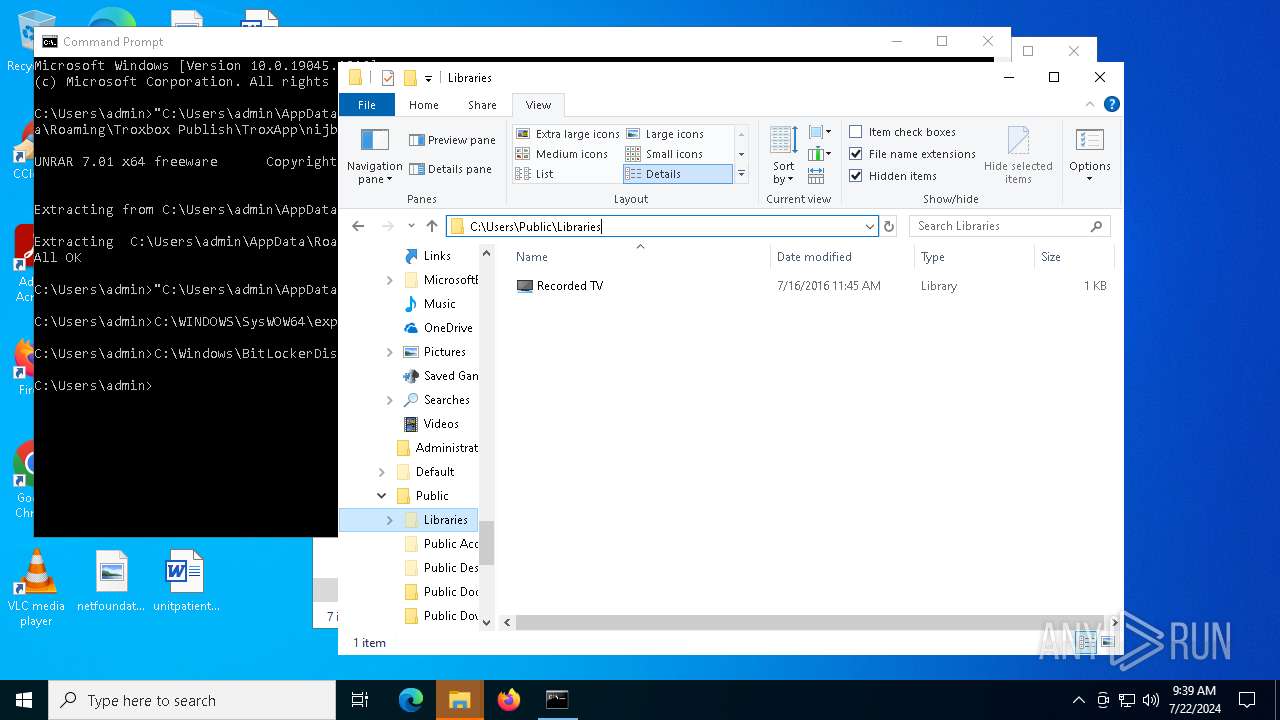Viewport: 1280px width, 720px height.
Task: Open the Windows Start menu
Action: [x=24, y=700]
